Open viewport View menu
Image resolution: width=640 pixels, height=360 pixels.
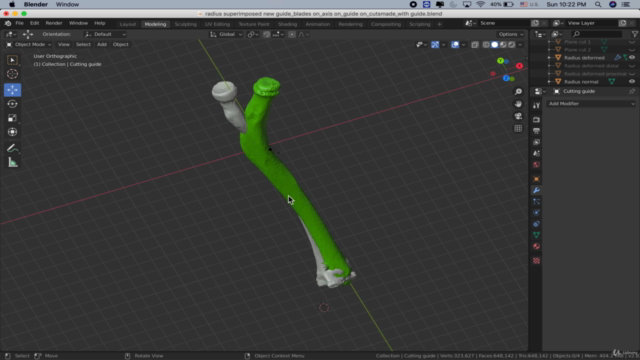pos(63,44)
